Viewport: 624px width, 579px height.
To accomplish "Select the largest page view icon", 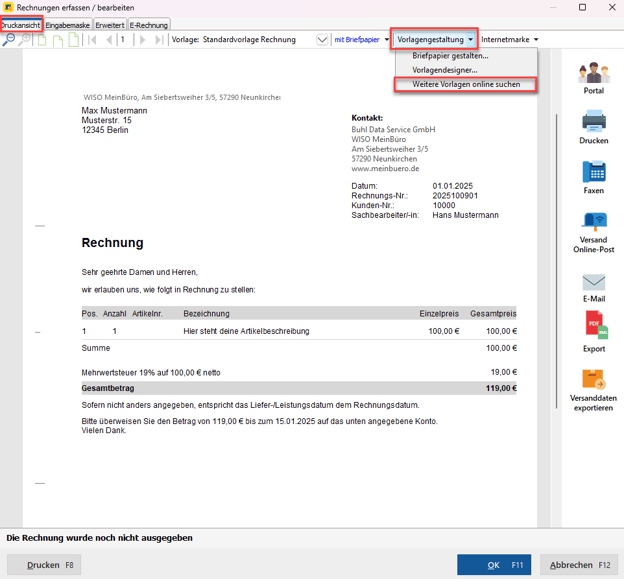I will tap(74, 40).
